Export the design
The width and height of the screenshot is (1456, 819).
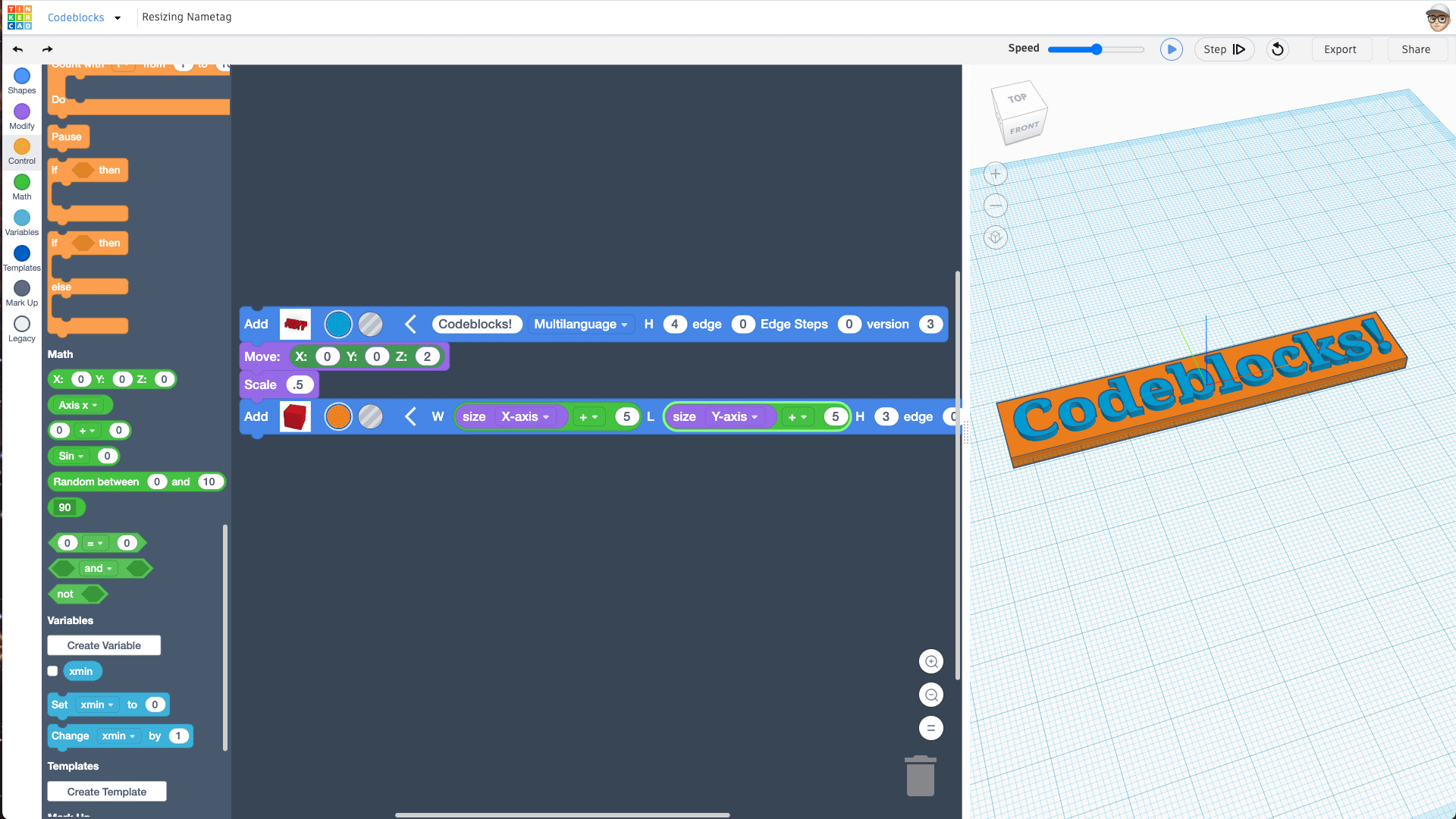[x=1341, y=49]
